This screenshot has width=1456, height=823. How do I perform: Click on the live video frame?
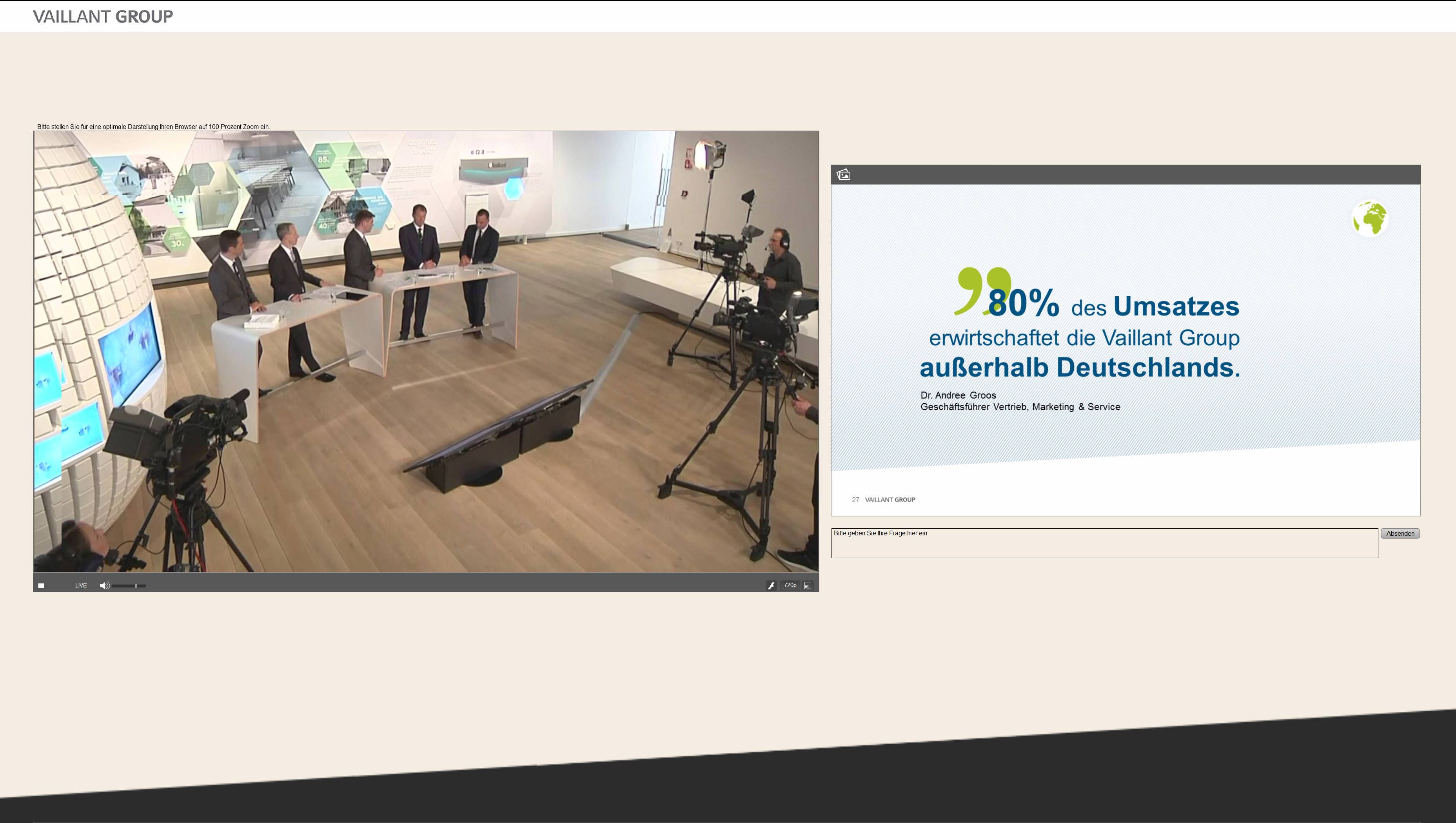coord(426,352)
